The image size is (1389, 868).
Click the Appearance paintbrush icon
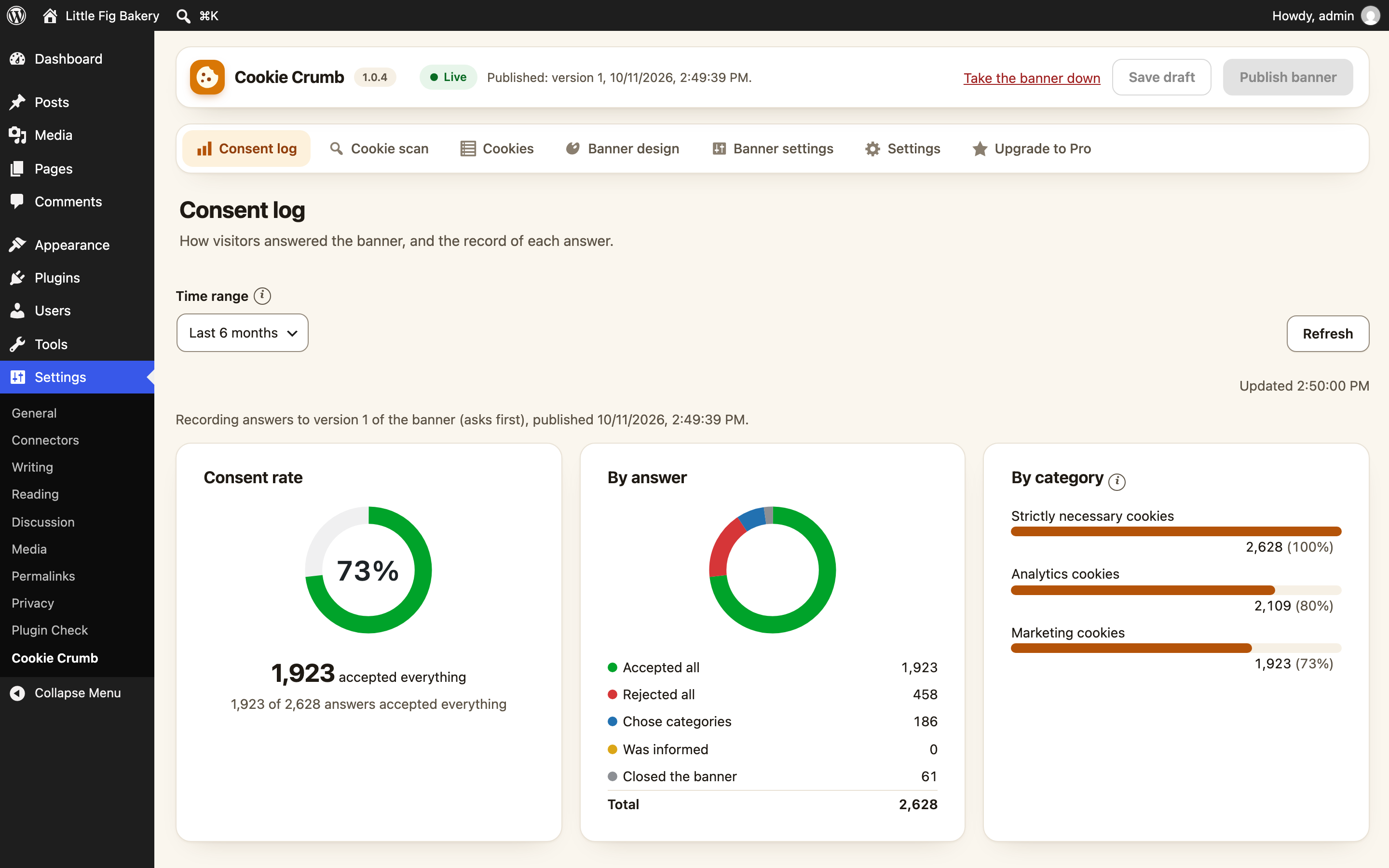pyautogui.click(x=18, y=244)
